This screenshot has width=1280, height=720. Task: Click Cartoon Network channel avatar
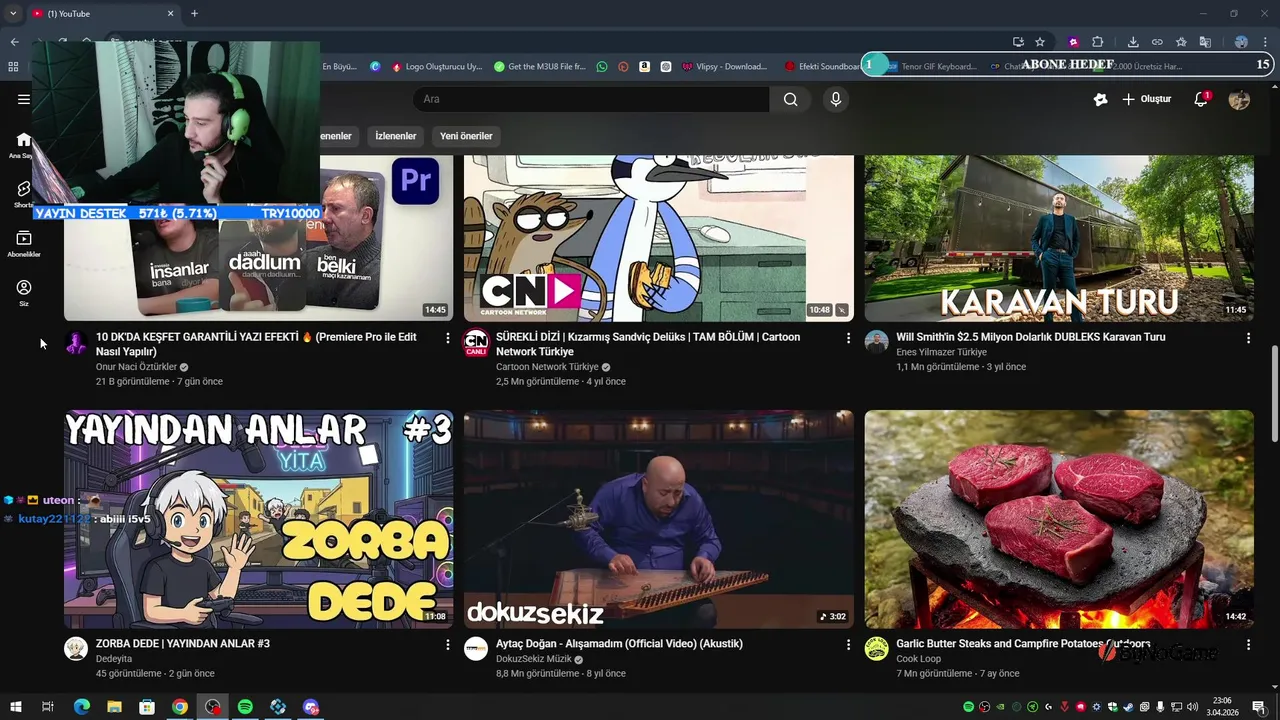point(476,342)
